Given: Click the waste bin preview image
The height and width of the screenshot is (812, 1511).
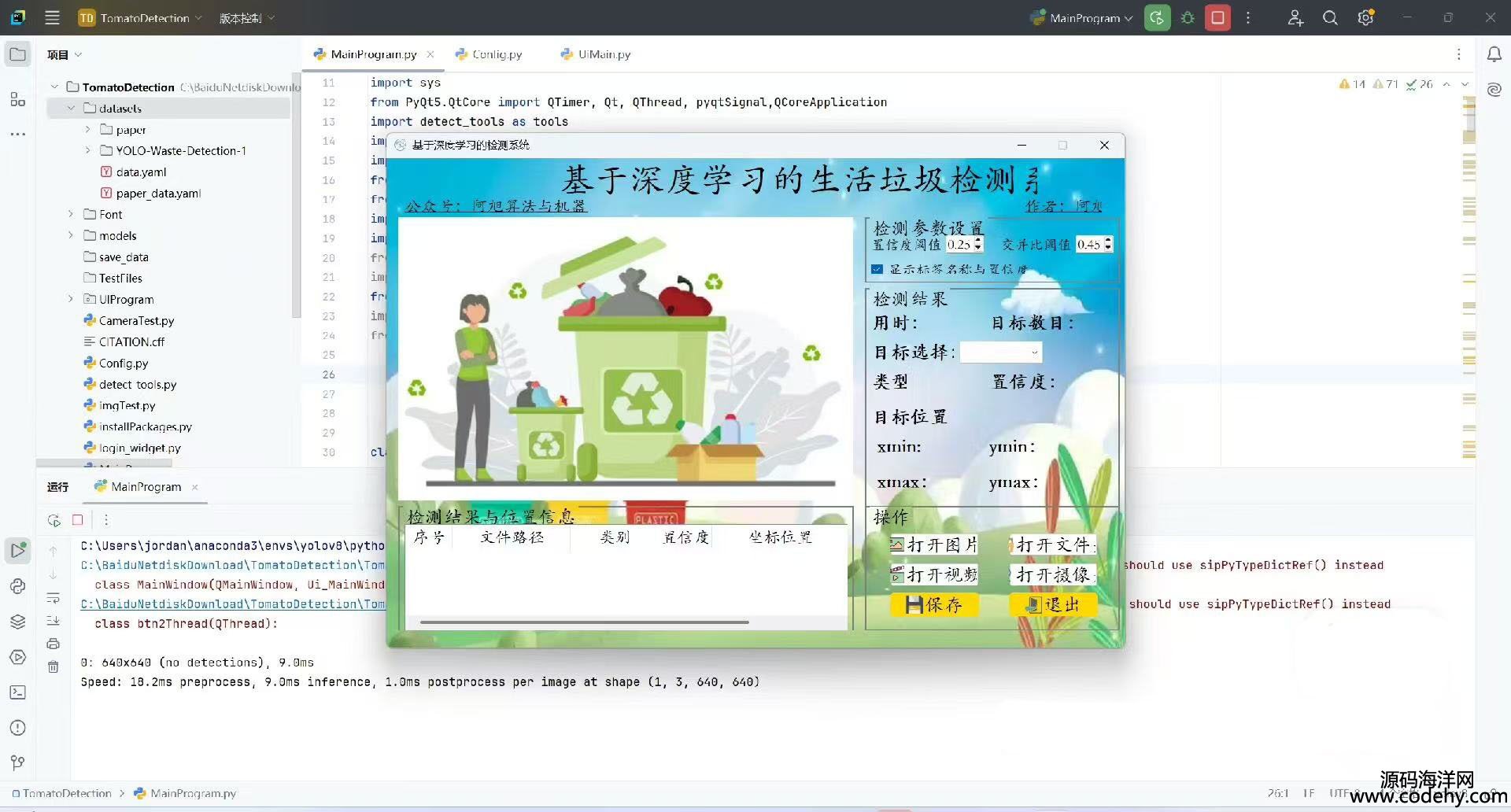Looking at the screenshot, I should (x=626, y=358).
